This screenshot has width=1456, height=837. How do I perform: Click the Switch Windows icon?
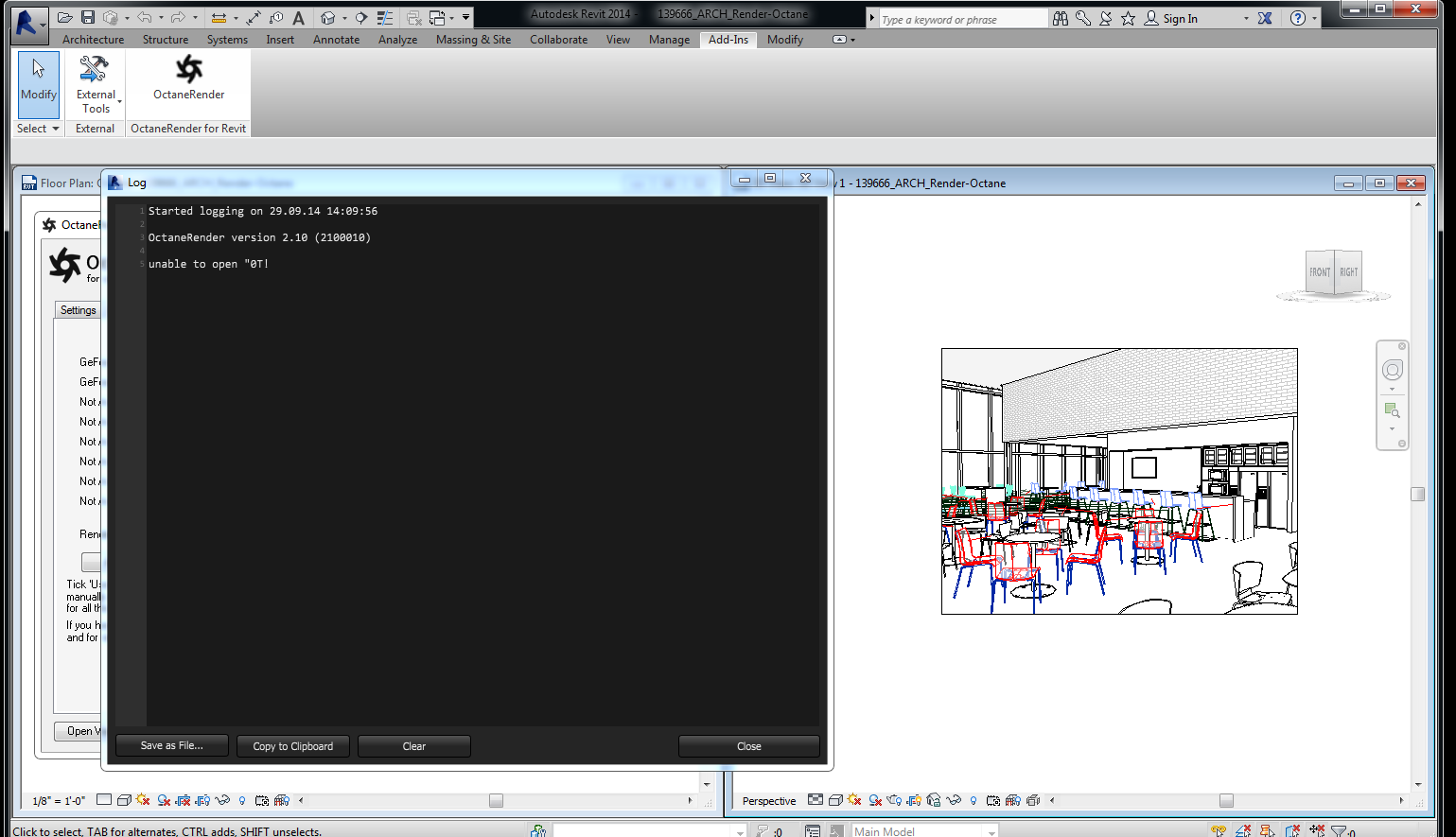pyautogui.click(x=437, y=17)
